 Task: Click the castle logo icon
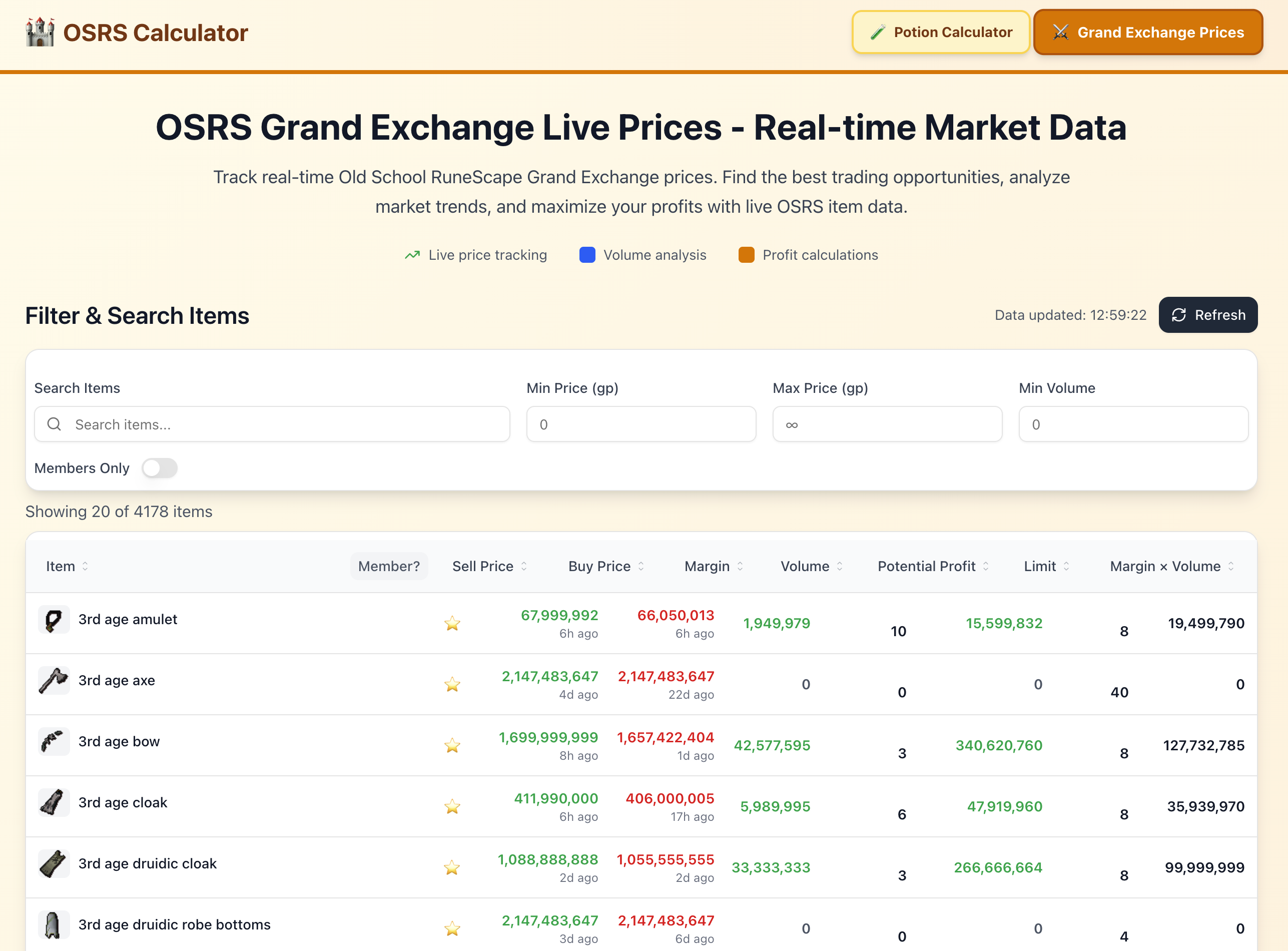(40, 32)
